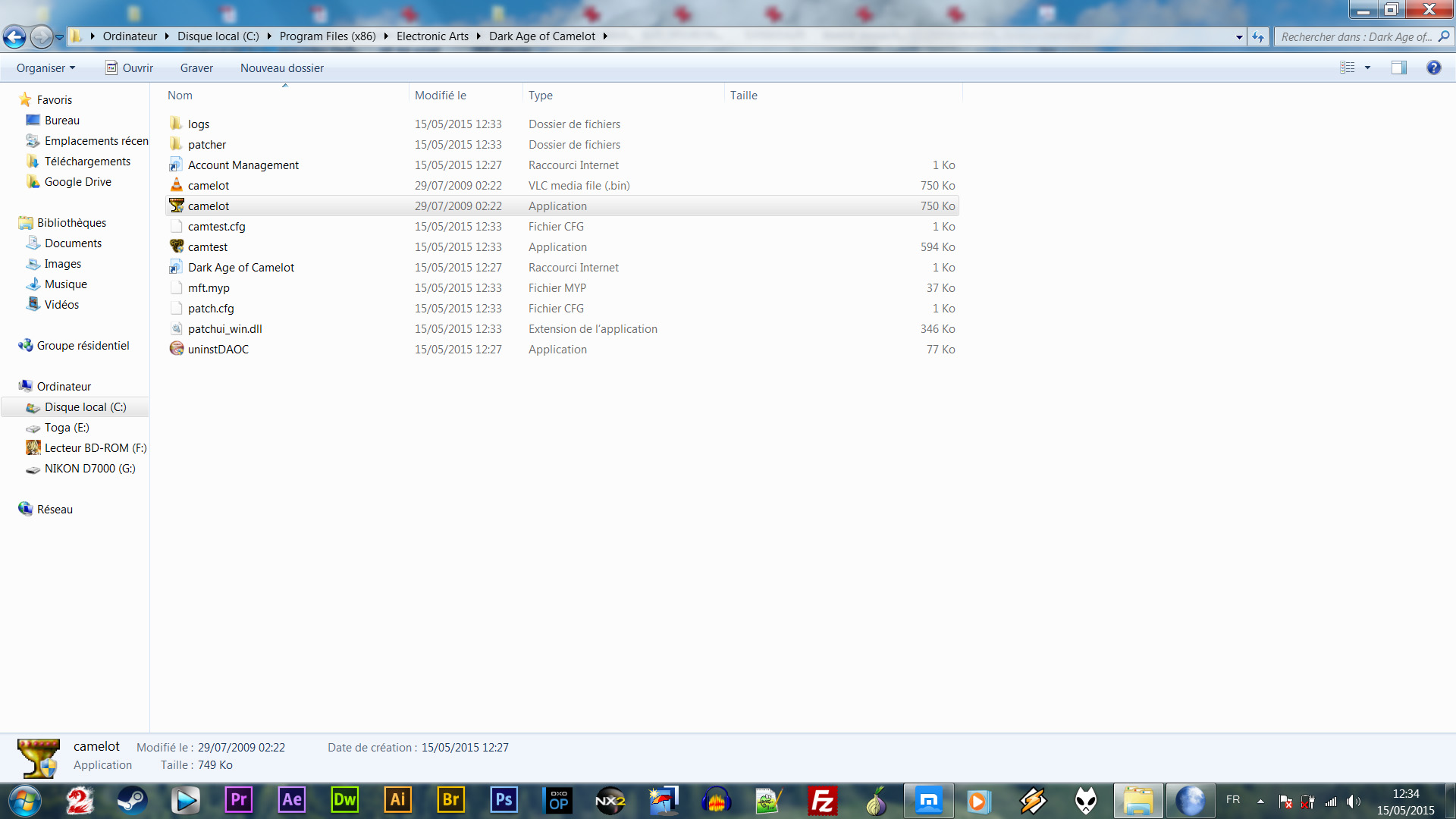
Task: Expand the arrow after Dark Age of Camelot breadcrumb
Action: [x=605, y=36]
